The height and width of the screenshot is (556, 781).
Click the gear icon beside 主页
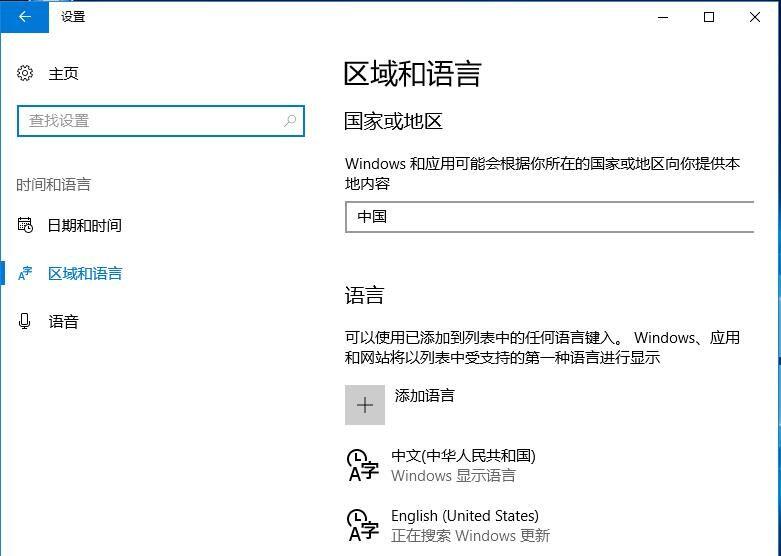(25, 73)
